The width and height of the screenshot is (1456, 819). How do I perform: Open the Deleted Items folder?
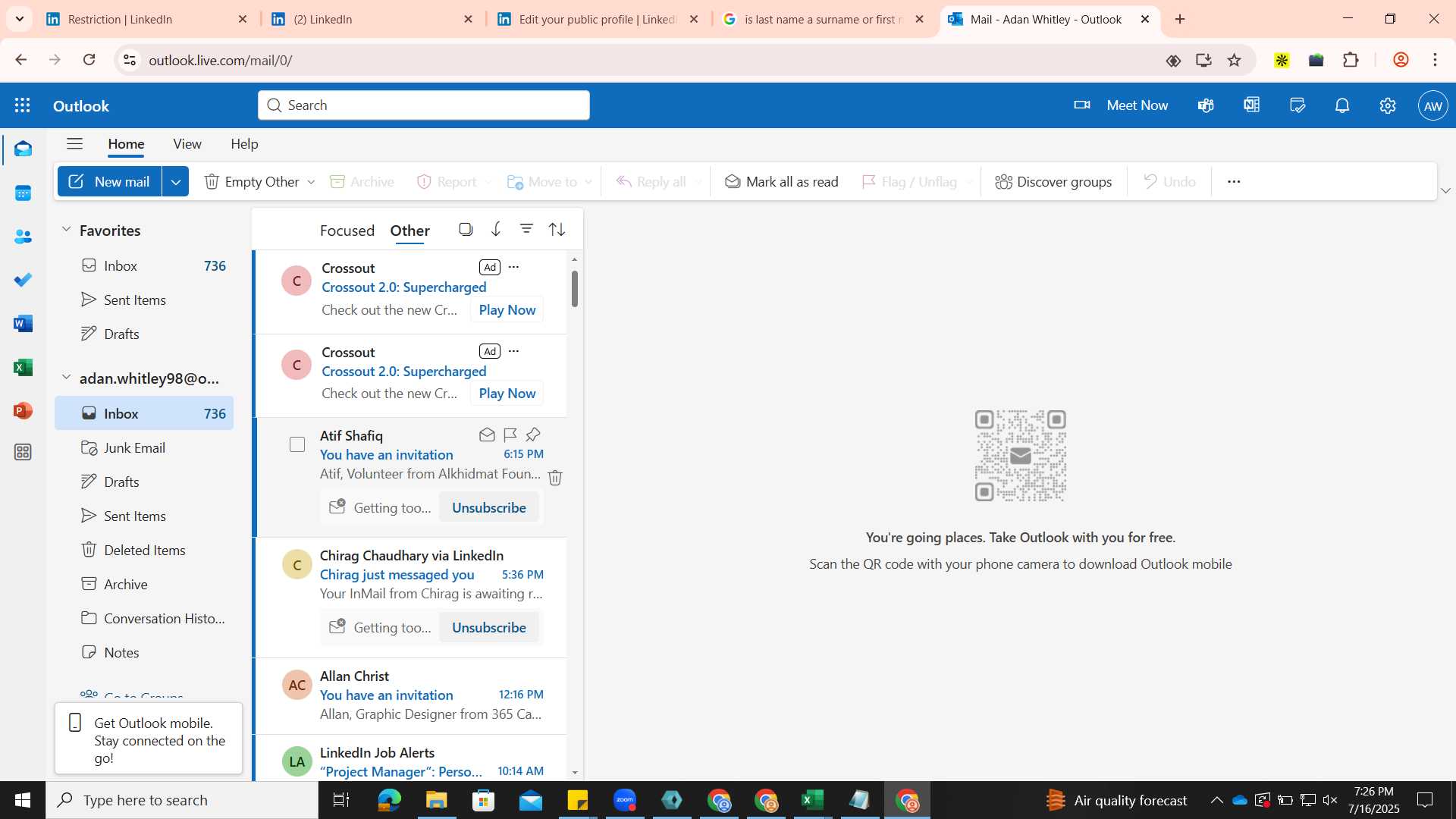[x=144, y=550]
